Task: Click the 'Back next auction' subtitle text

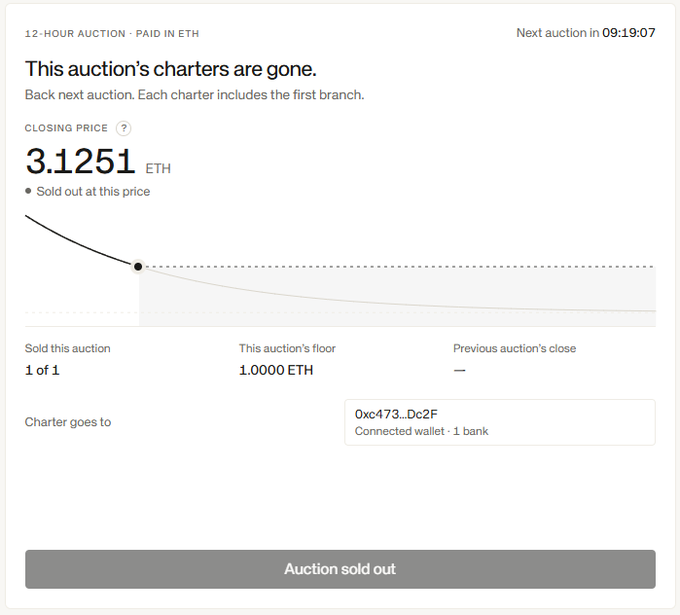Action: point(194,95)
